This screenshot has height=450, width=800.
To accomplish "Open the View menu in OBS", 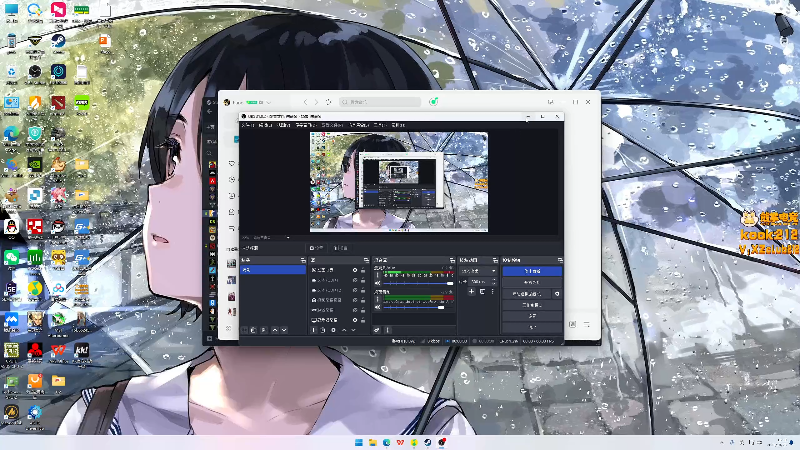I will click(x=284, y=125).
